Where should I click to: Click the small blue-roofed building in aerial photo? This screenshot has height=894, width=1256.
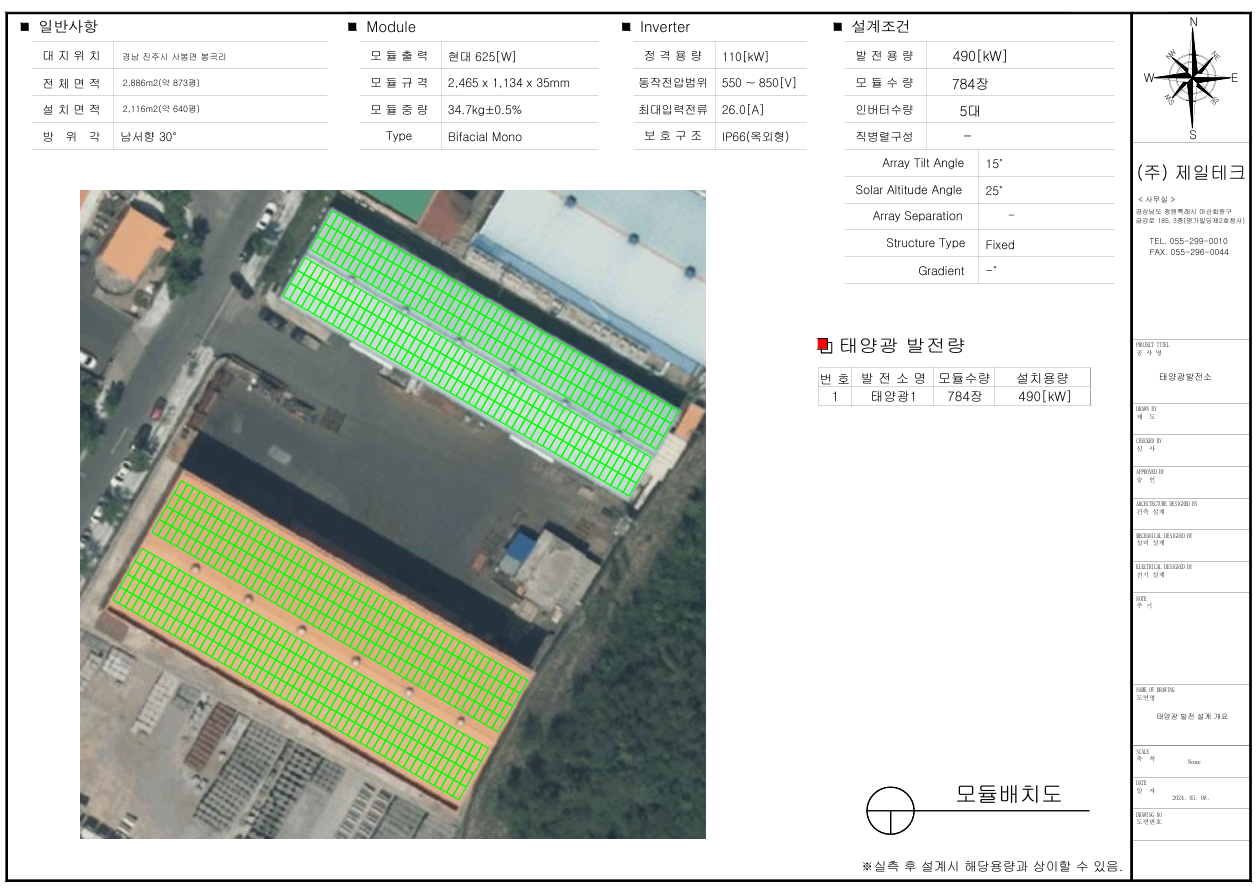point(521,547)
